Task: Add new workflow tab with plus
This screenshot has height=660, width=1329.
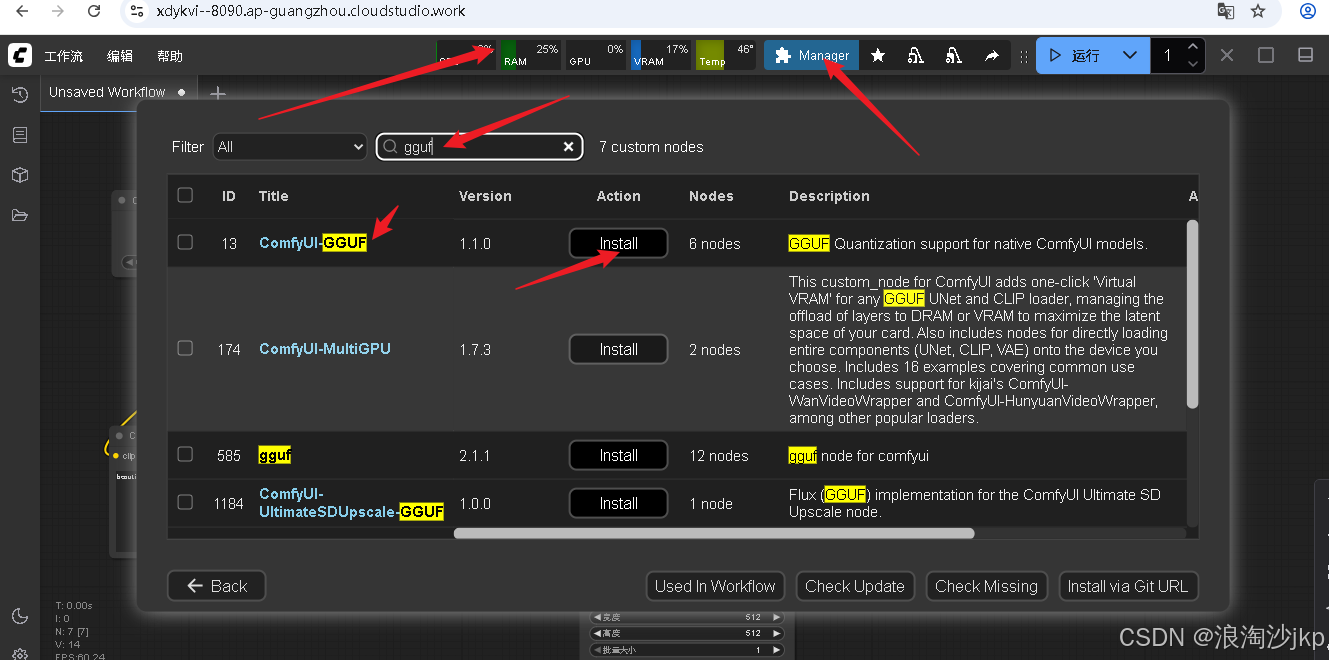Action: tap(217, 94)
